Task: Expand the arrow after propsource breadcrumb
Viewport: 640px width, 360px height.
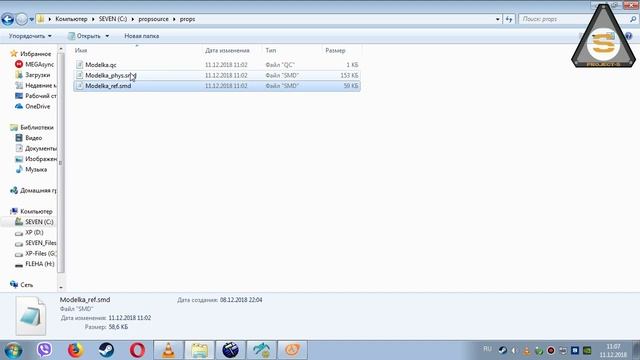Action: coord(174,19)
